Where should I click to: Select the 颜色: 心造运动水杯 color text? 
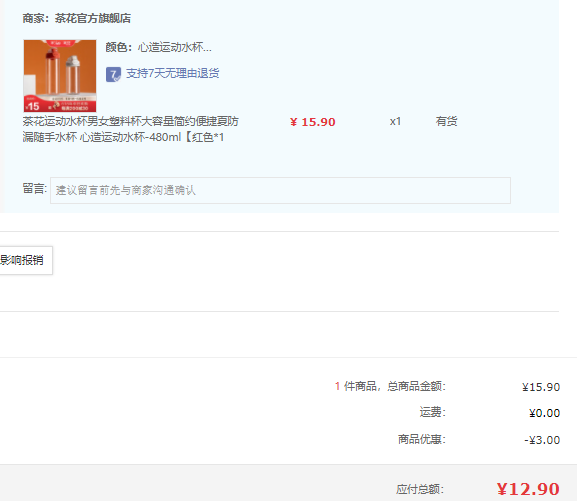pos(159,47)
